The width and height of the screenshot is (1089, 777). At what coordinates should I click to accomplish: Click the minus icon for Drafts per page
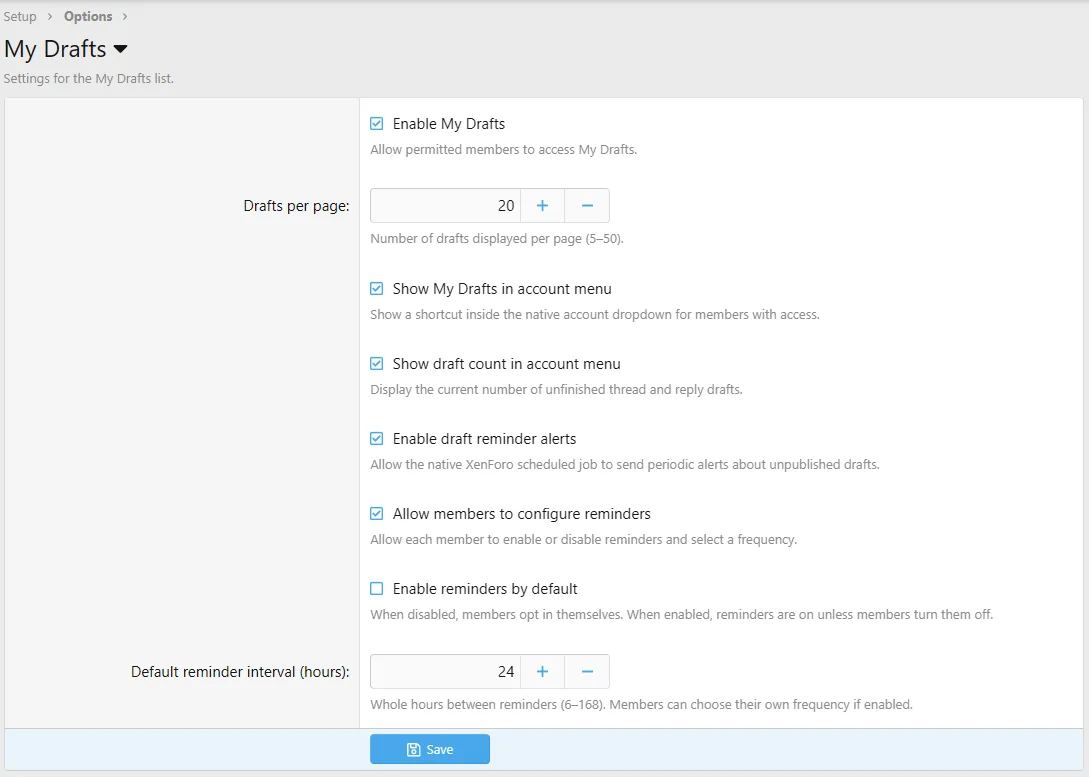pyautogui.click(x=587, y=206)
